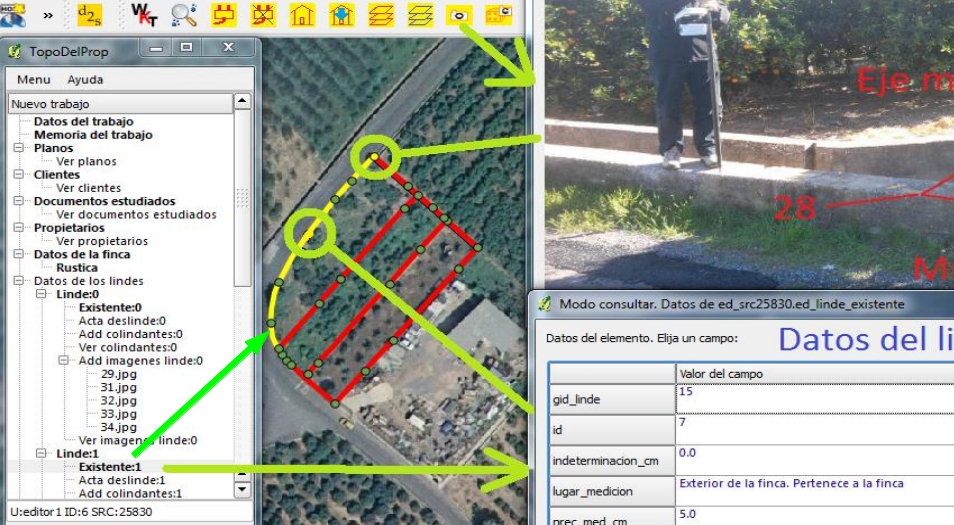Viewport: 954px width, 525px height.
Task: Select Ver clientes in the tree
Action: (88, 187)
